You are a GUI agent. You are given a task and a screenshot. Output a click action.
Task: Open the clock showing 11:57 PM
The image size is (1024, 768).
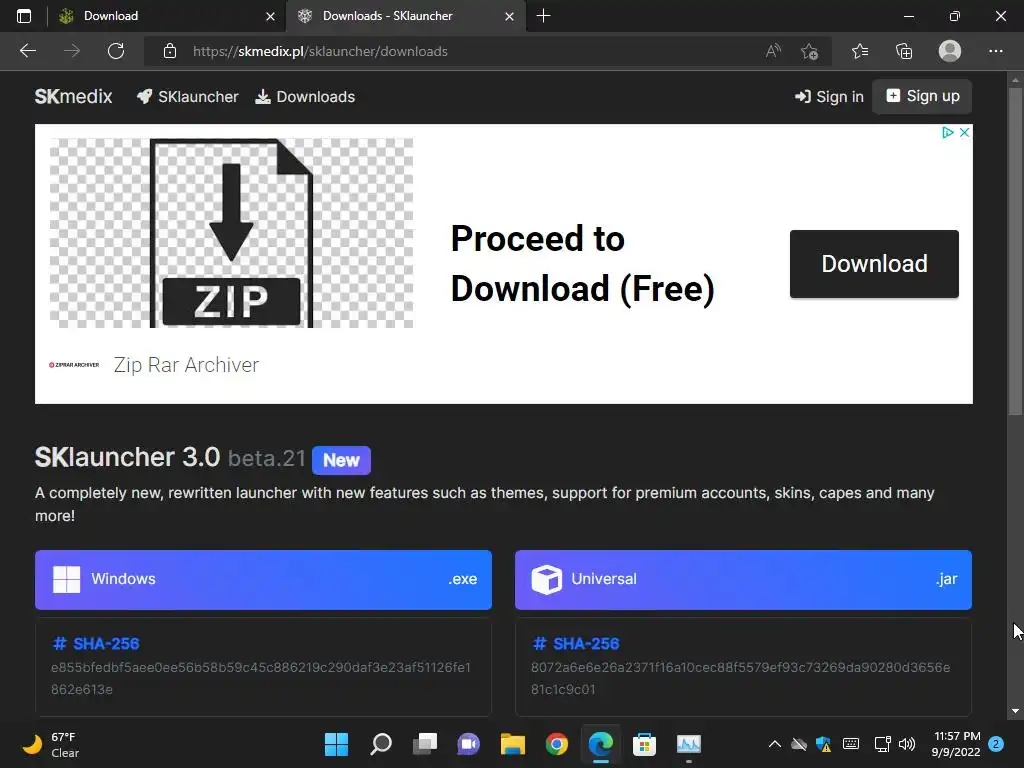click(956, 744)
